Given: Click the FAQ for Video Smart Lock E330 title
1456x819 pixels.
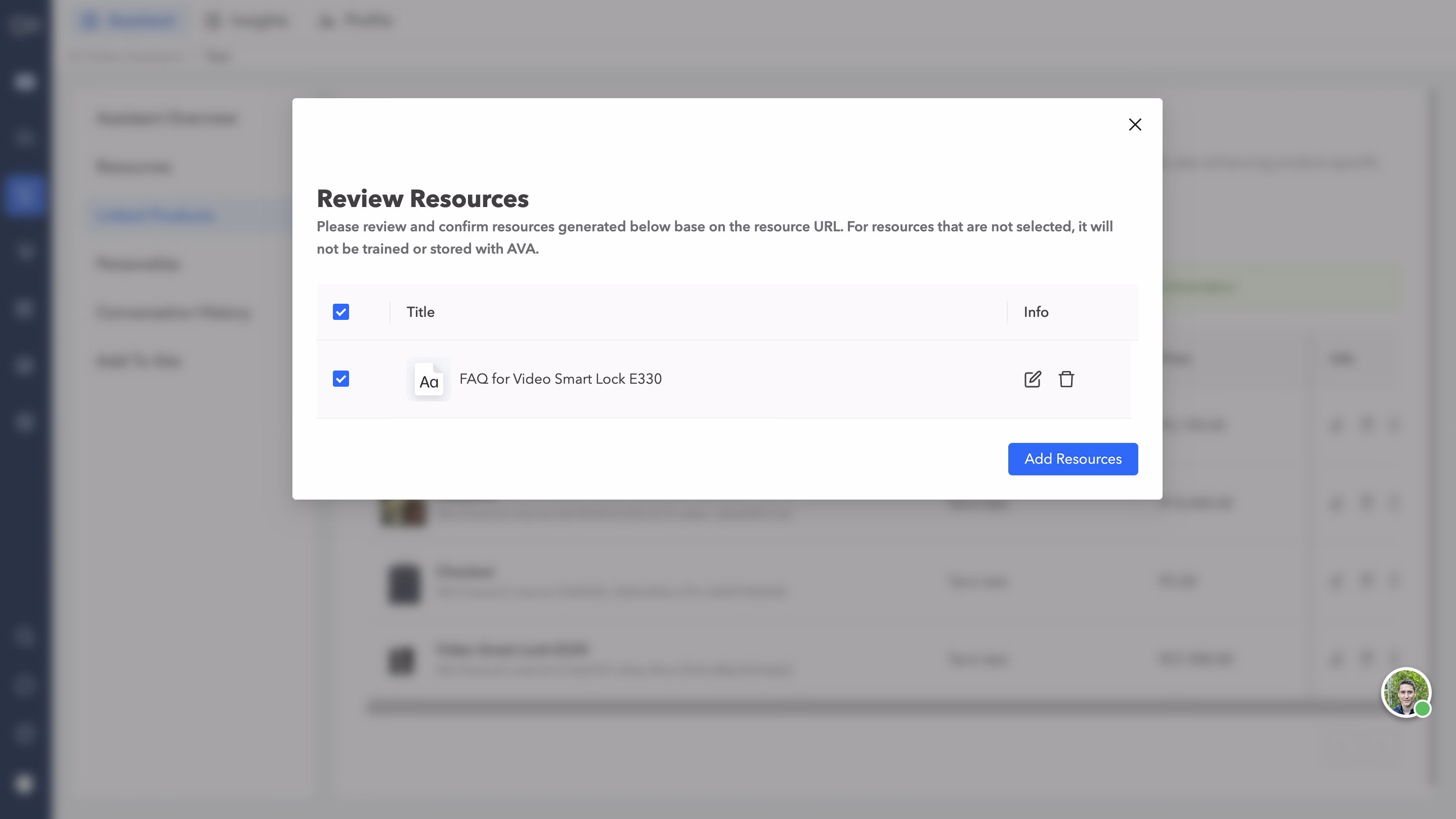Looking at the screenshot, I should point(560,379).
